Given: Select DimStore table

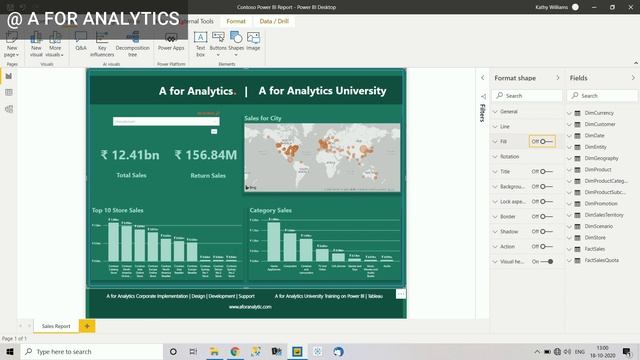Looking at the screenshot, I should pyautogui.click(x=595, y=238).
